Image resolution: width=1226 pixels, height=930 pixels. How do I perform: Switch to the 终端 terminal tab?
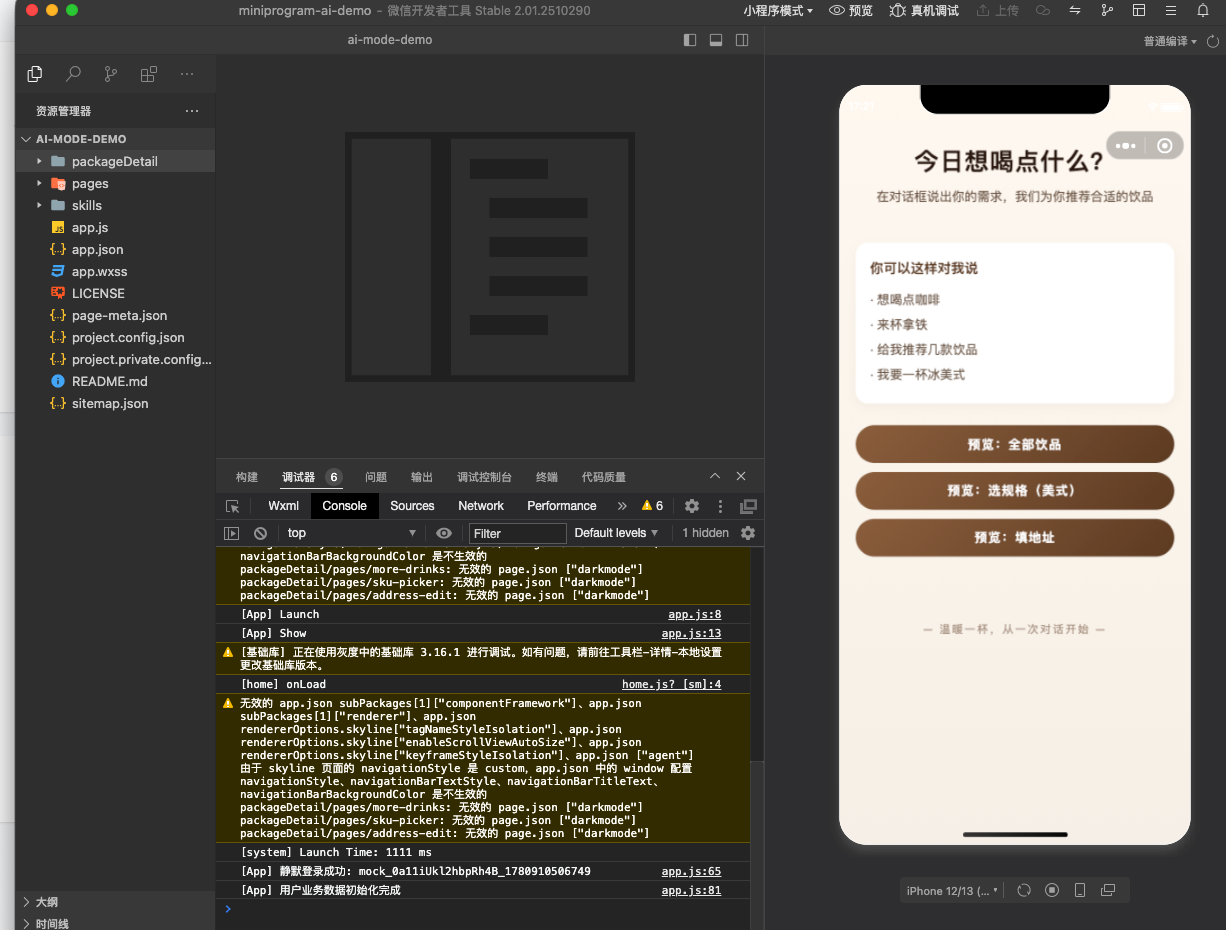[547, 477]
